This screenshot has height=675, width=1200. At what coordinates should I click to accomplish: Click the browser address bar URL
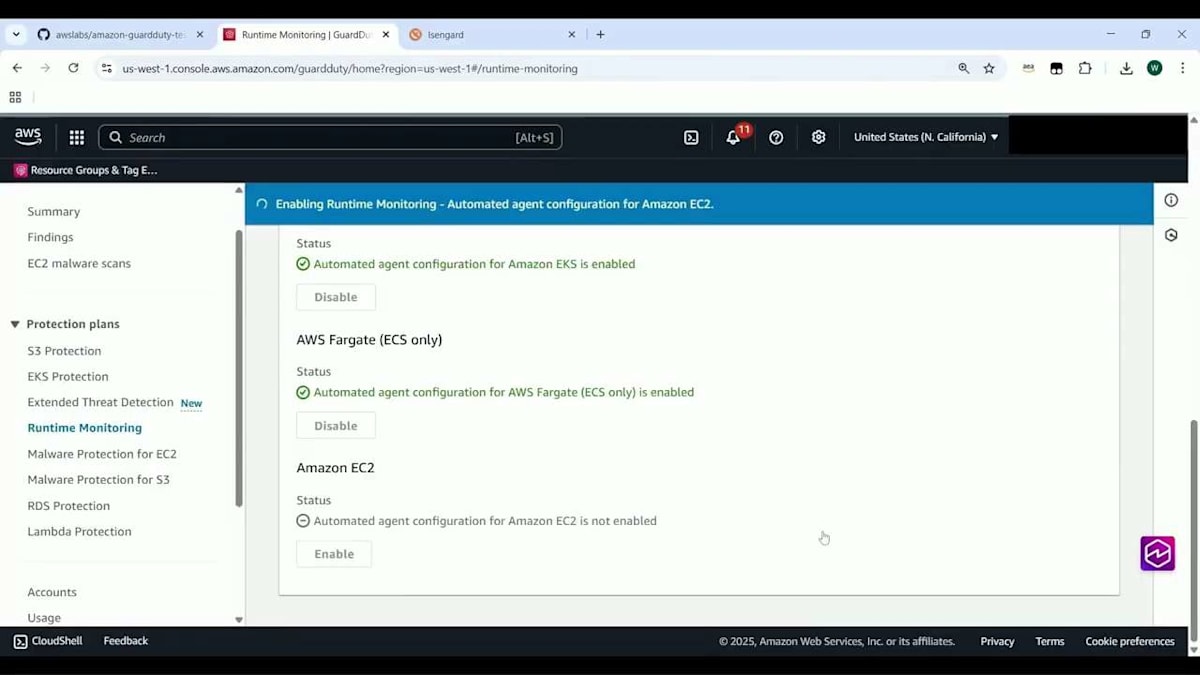(x=350, y=68)
